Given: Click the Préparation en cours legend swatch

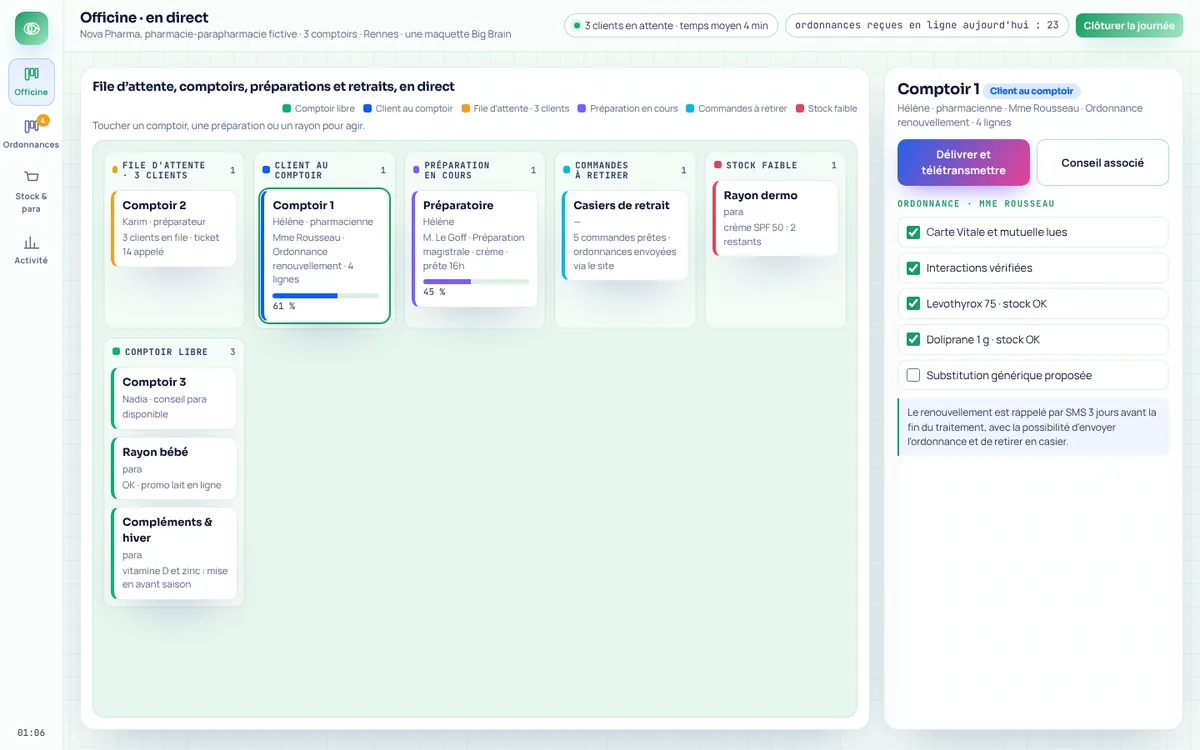Looking at the screenshot, I should (x=582, y=109).
